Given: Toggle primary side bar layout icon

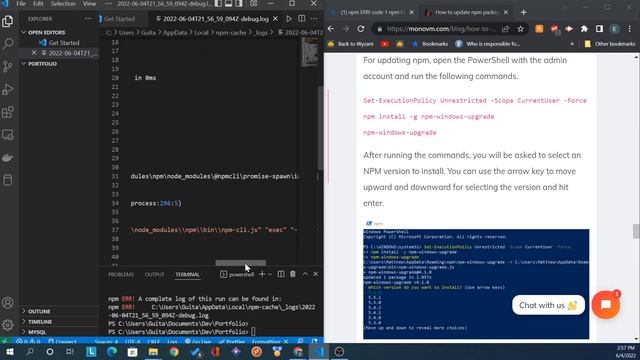Looking at the screenshot, I should click(x=219, y=4).
